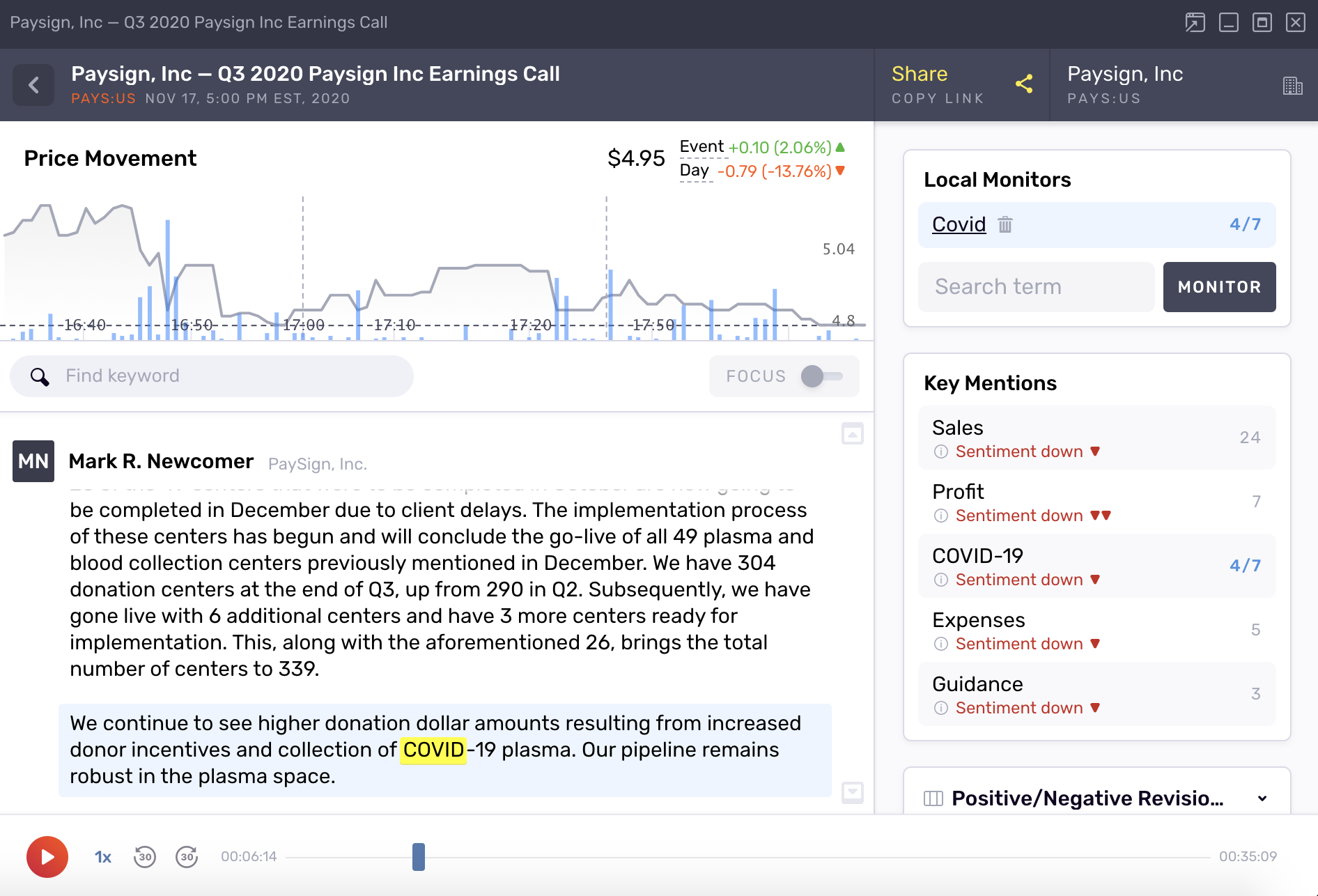Click transcript scroll up arrow icon
Viewport: 1318px width, 896px height.
coord(853,433)
